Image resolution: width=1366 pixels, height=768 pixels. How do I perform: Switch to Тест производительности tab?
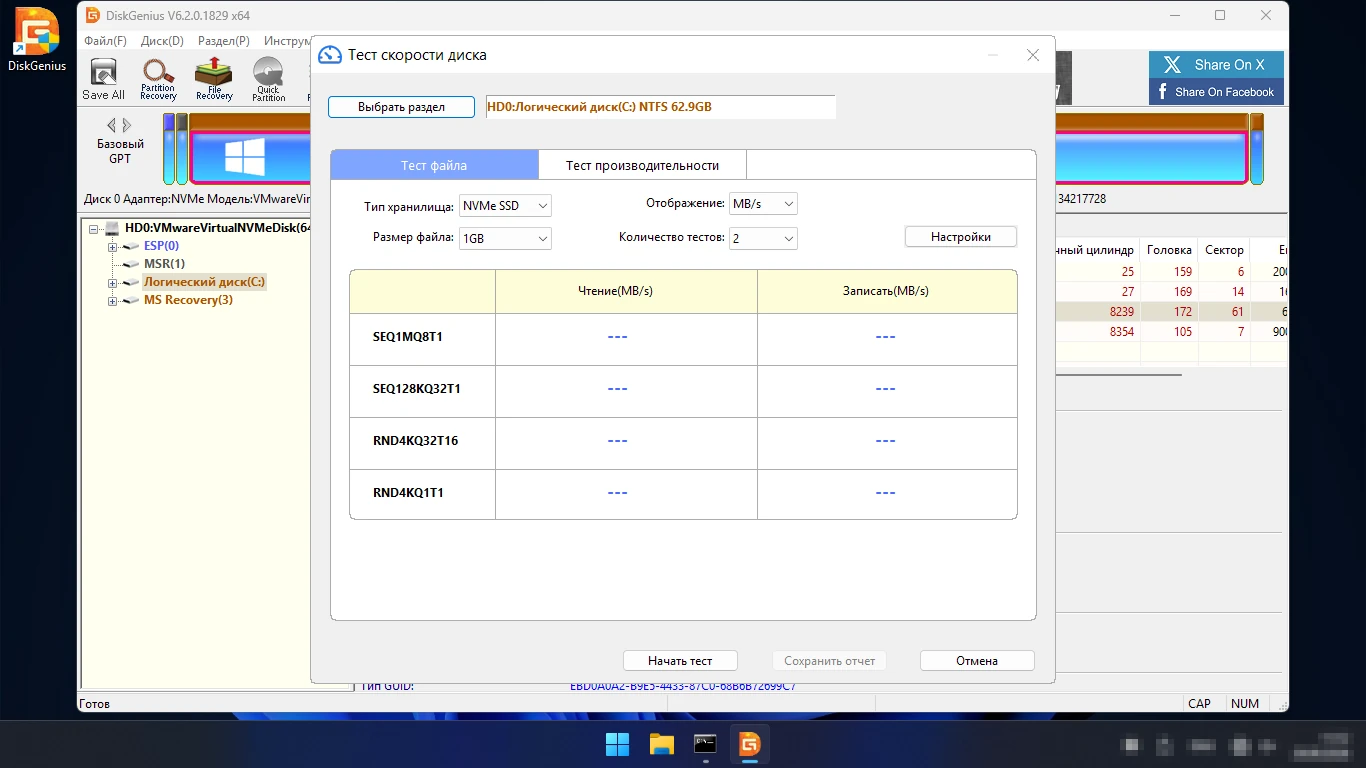(x=642, y=165)
